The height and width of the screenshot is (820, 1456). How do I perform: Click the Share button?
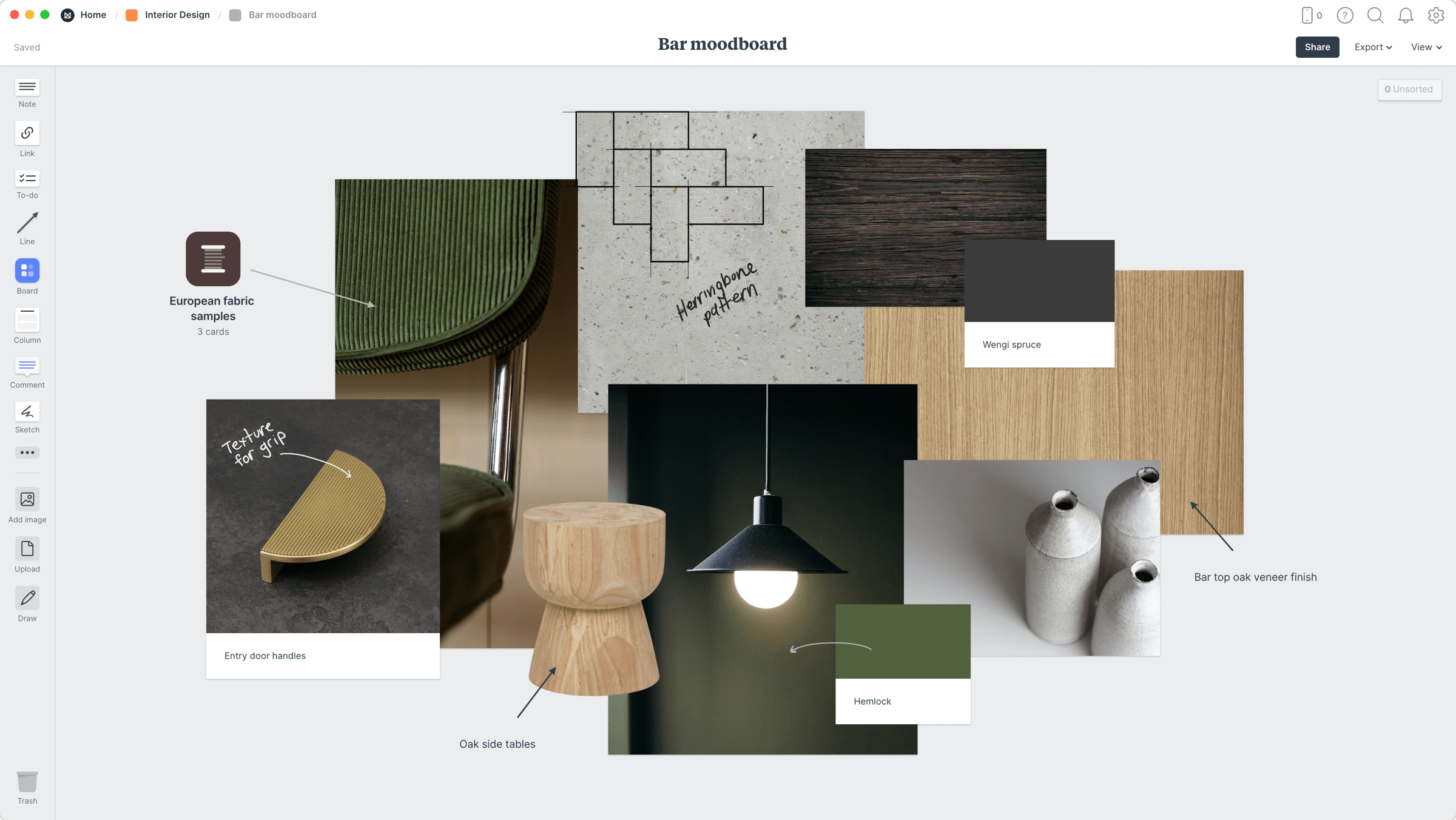[x=1317, y=47]
